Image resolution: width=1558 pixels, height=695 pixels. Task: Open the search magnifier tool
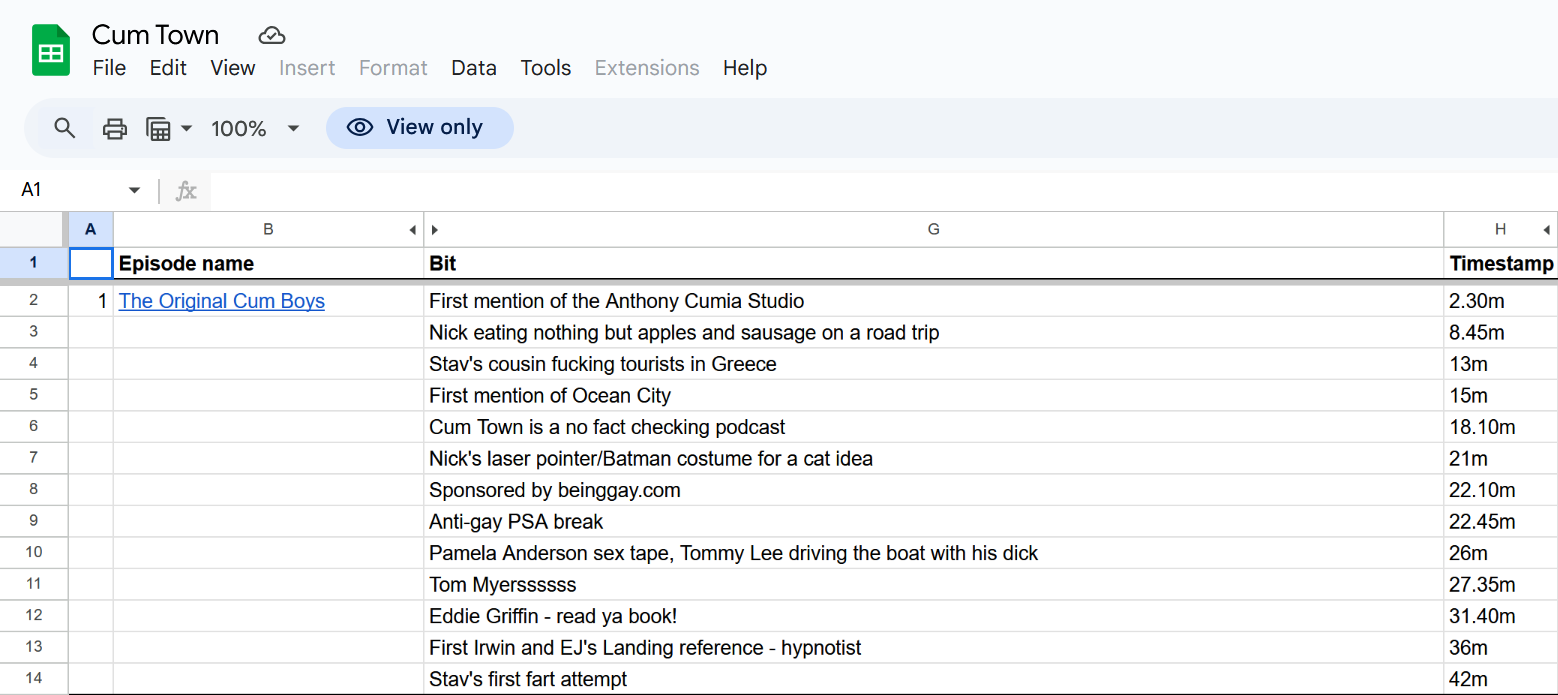pos(65,128)
